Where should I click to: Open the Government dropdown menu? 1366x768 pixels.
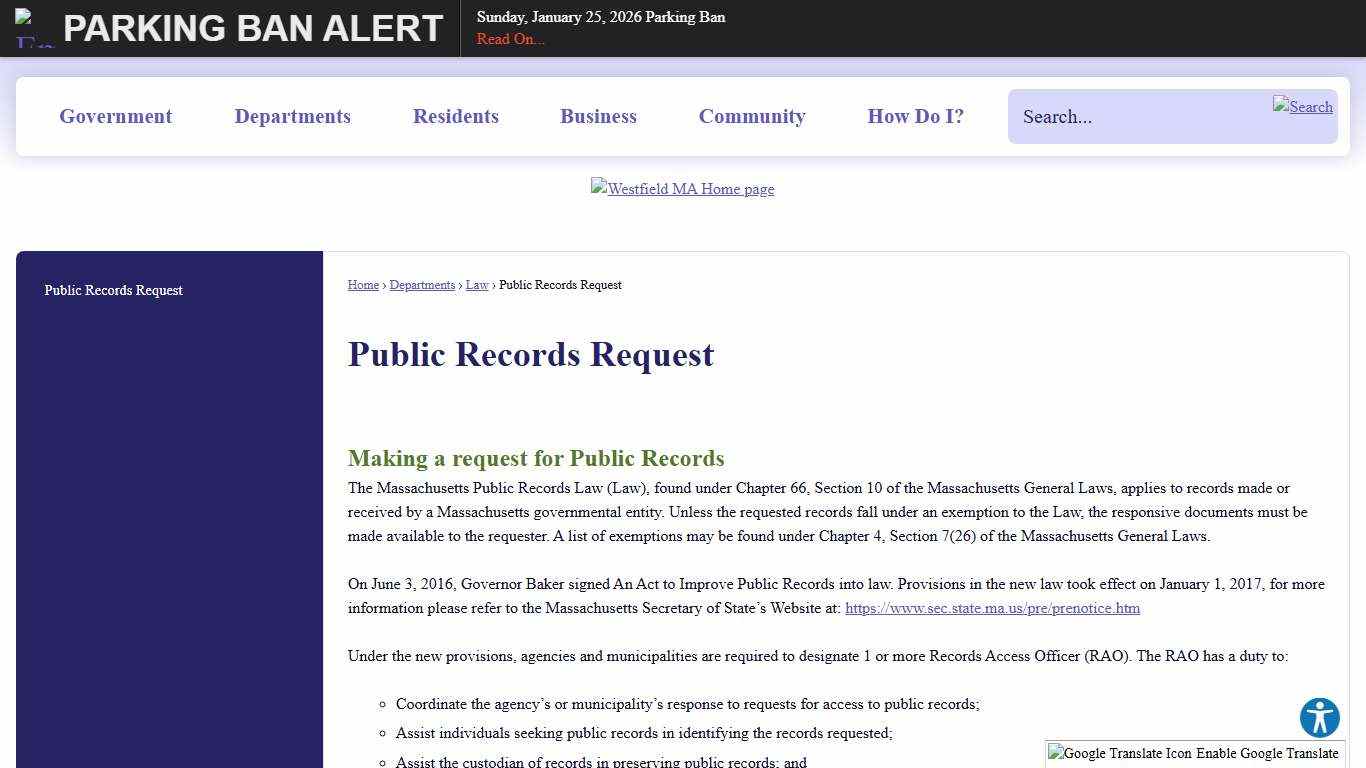tap(115, 116)
